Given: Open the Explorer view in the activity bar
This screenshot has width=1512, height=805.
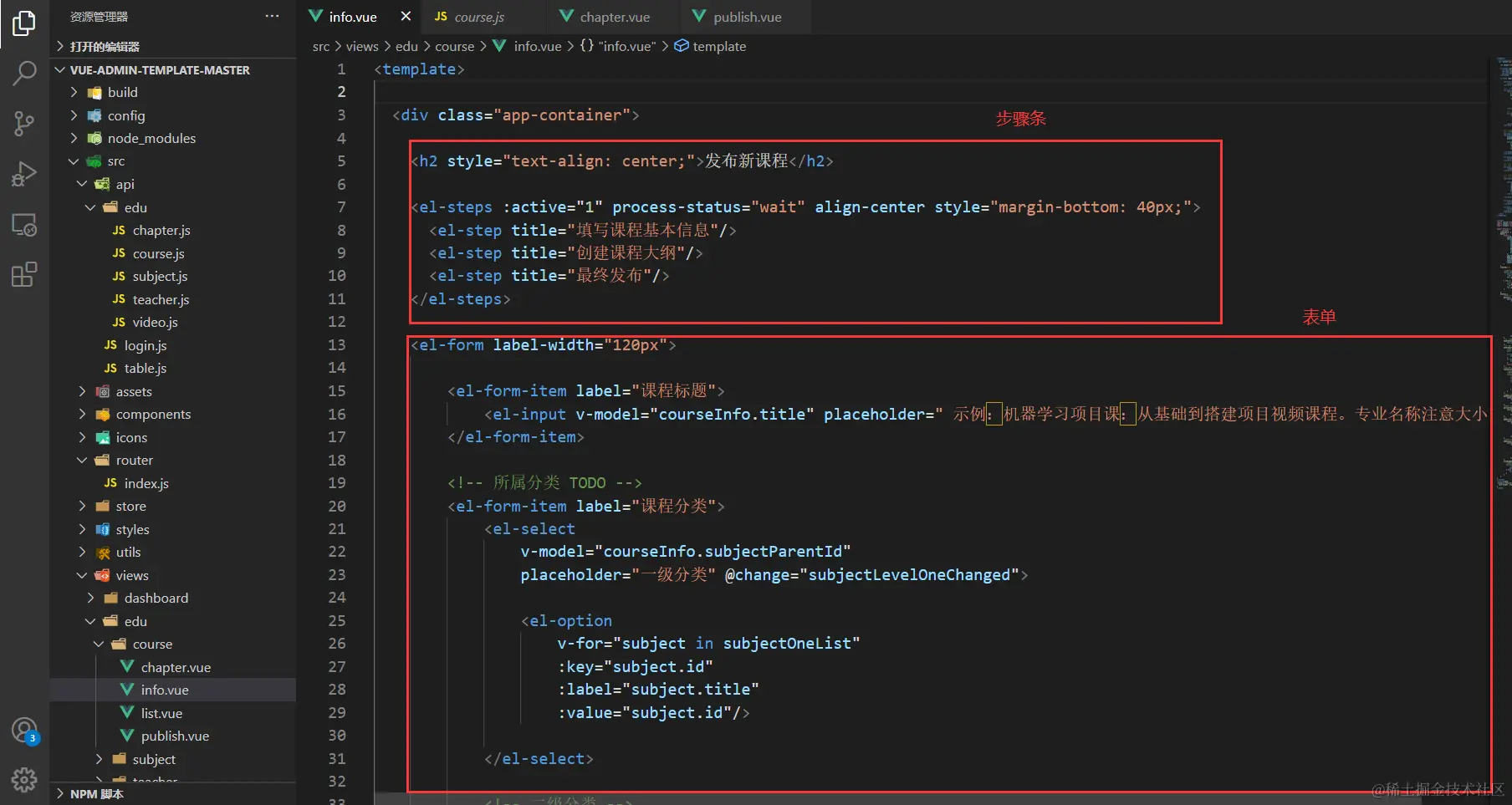Looking at the screenshot, I should click(24, 23).
